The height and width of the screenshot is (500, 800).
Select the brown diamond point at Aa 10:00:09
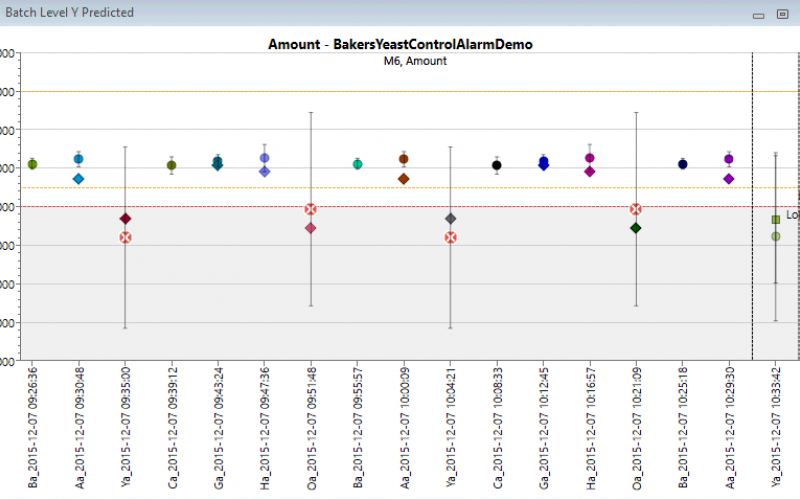(404, 179)
